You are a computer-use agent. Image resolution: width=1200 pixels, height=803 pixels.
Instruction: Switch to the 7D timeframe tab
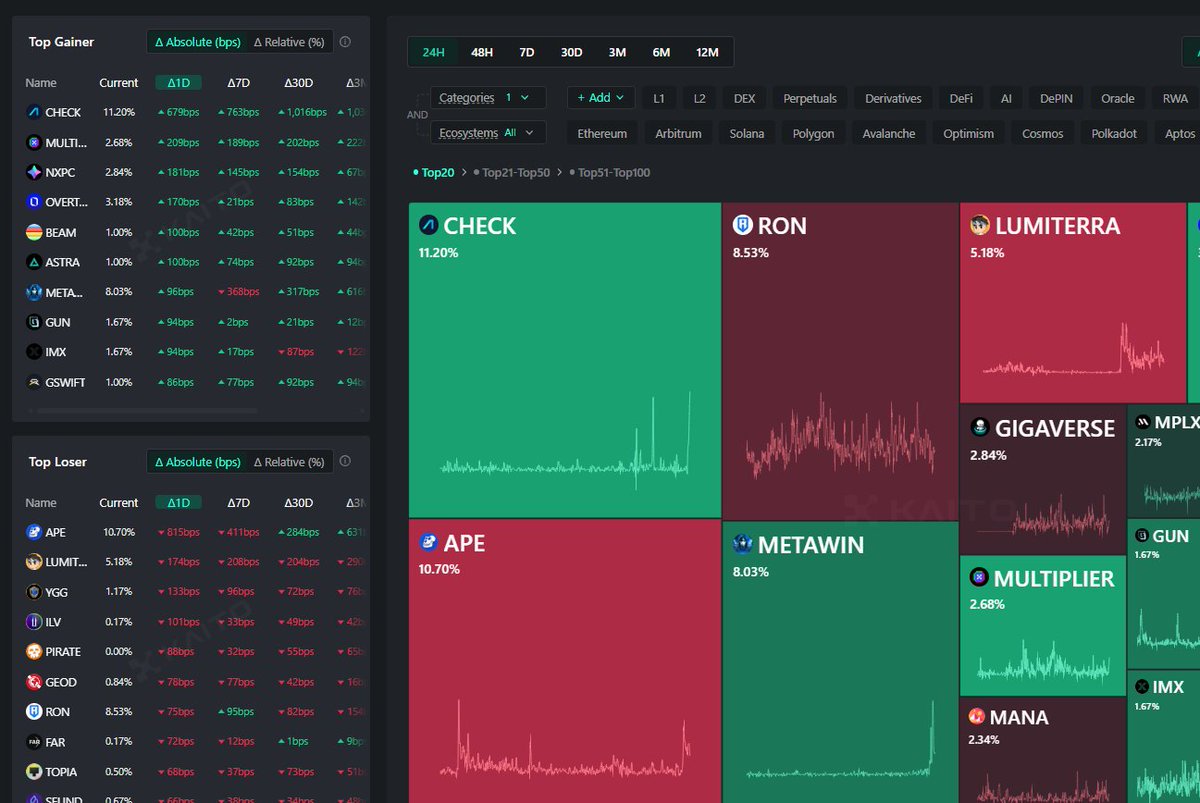click(x=526, y=52)
